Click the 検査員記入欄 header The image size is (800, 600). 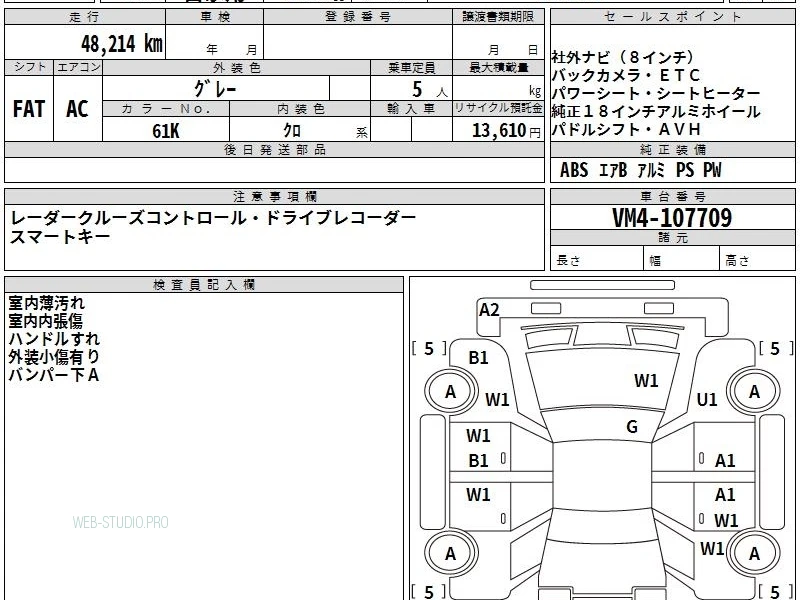204,285
